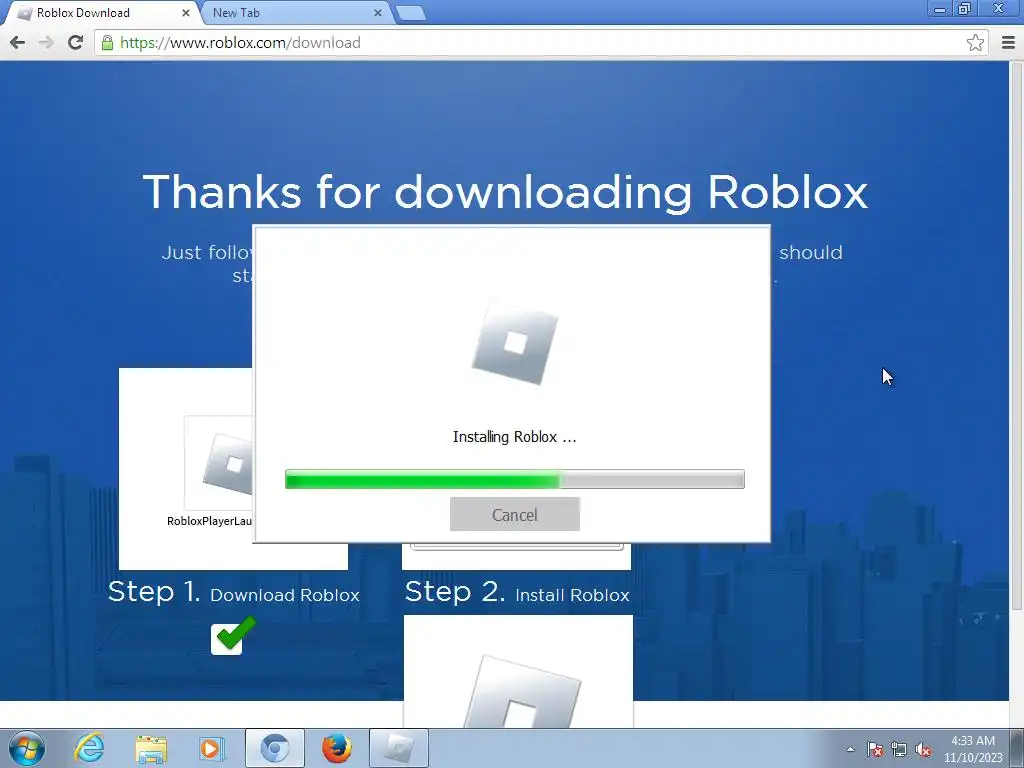
Task: Click the 'Step 2. Install Roblox' label
Action: pyautogui.click(x=517, y=592)
